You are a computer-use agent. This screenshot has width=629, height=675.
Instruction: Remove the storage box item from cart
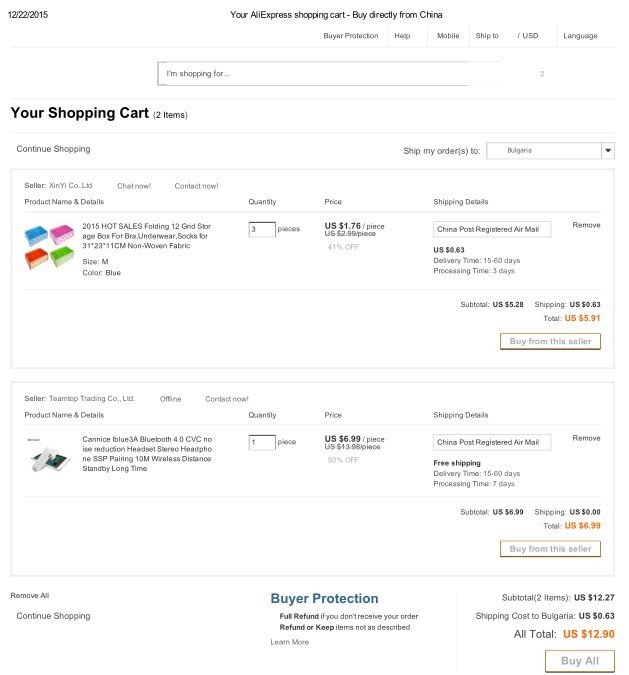586,226
